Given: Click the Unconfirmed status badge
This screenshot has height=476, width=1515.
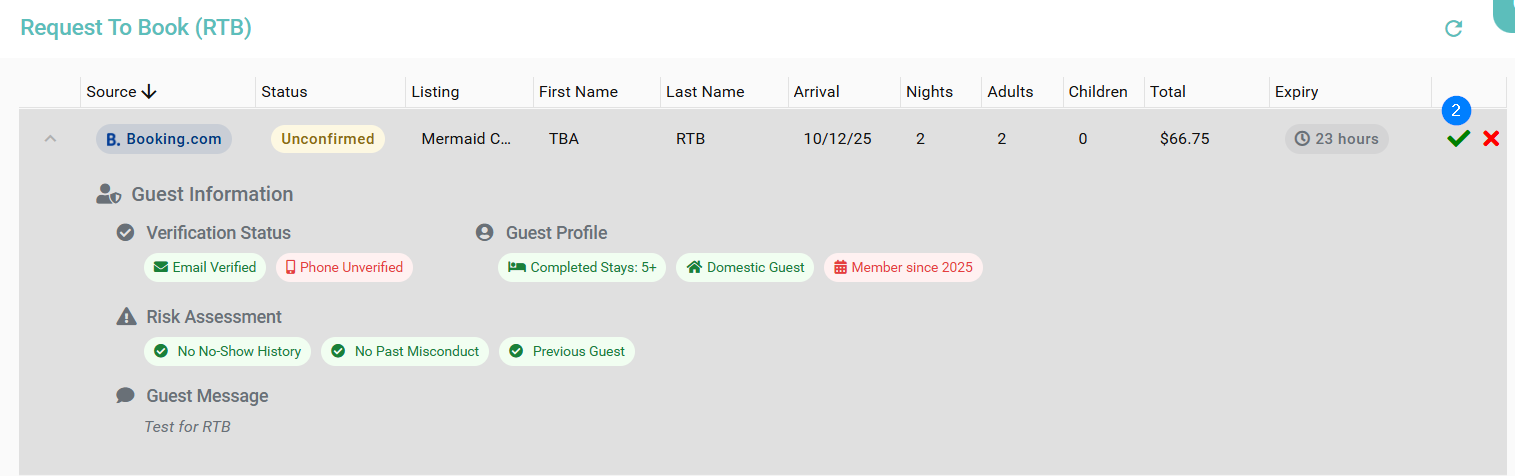Looking at the screenshot, I should [x=328, y=139].
